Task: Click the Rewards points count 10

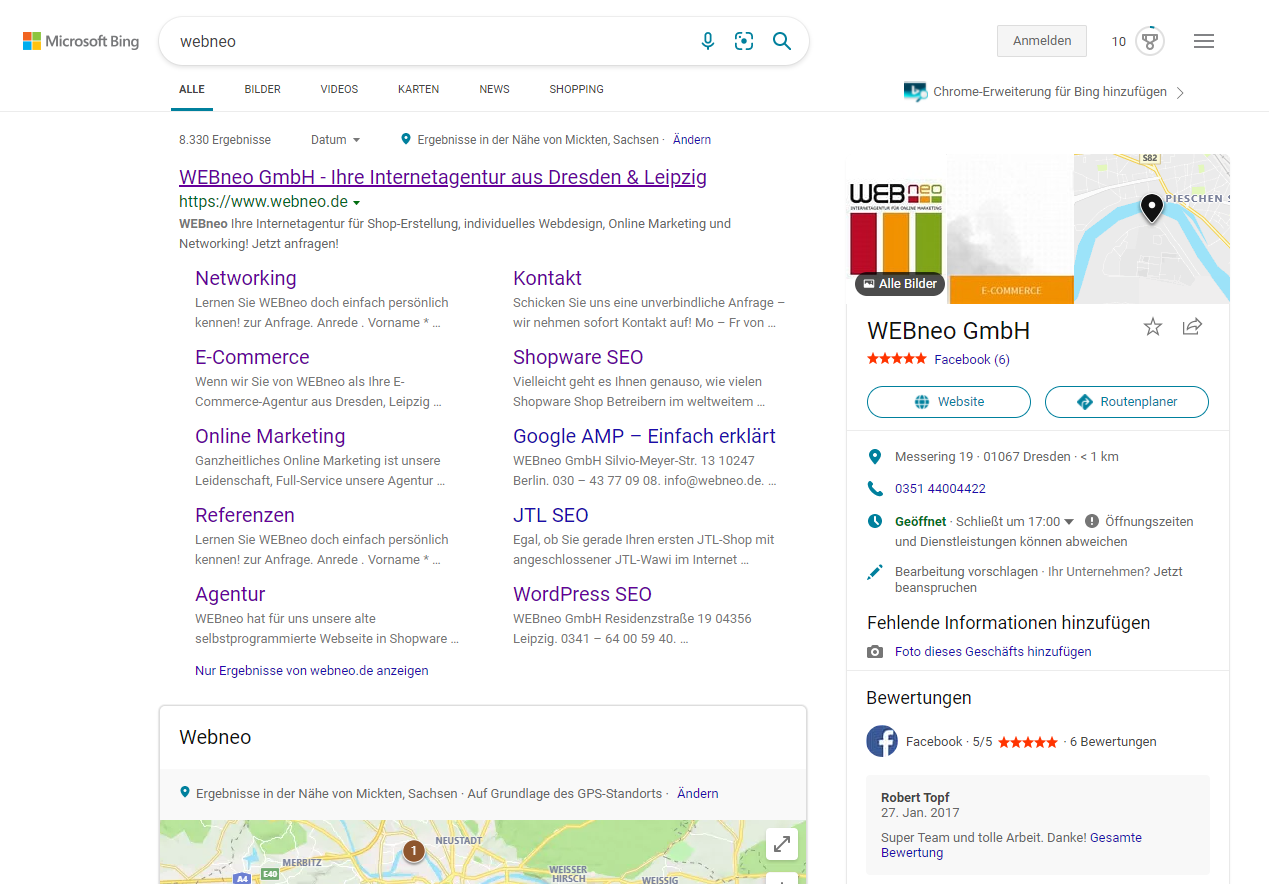Action: pos(1119,42)
